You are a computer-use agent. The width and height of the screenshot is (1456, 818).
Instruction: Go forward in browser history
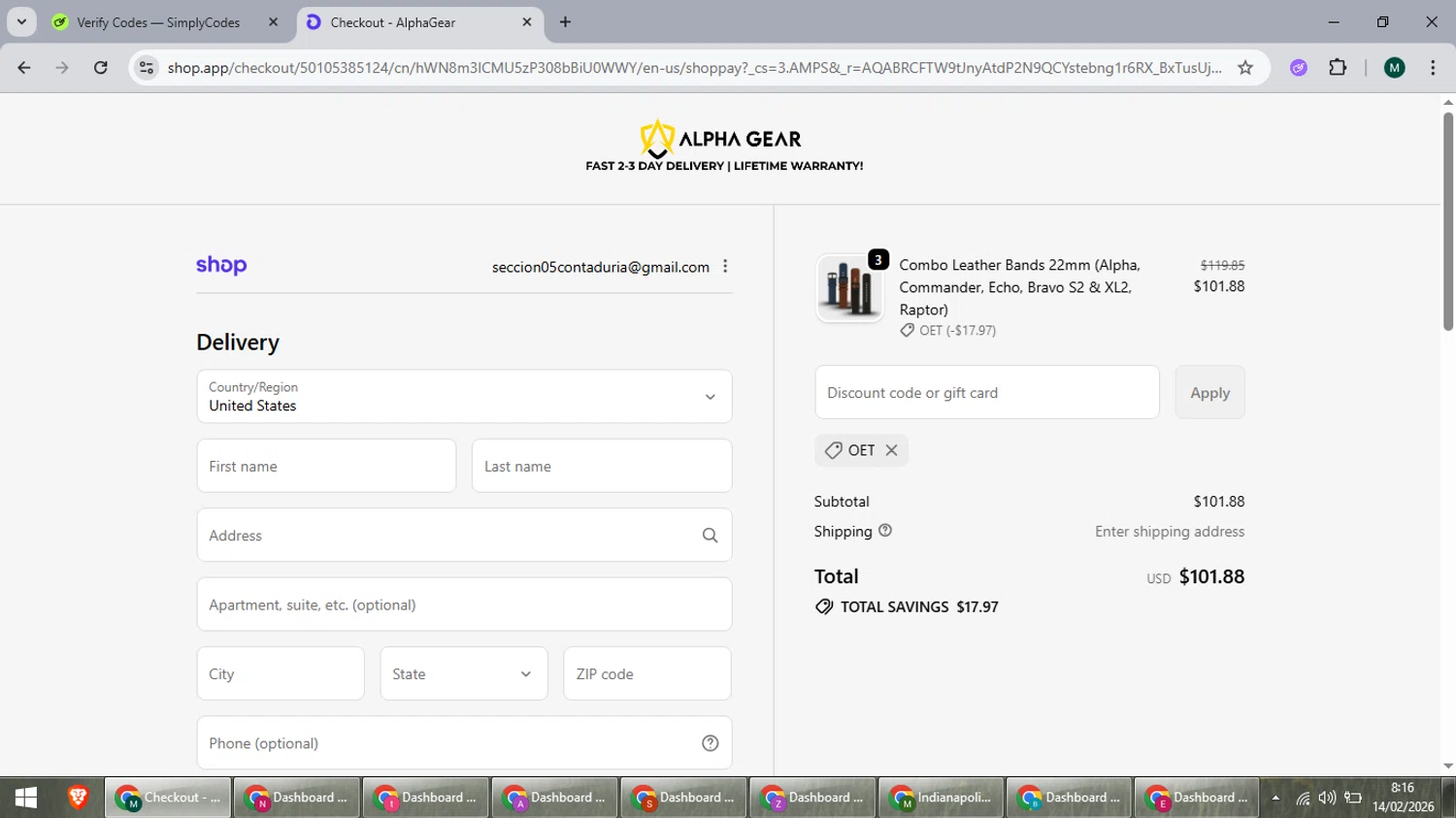pos(62,68)
